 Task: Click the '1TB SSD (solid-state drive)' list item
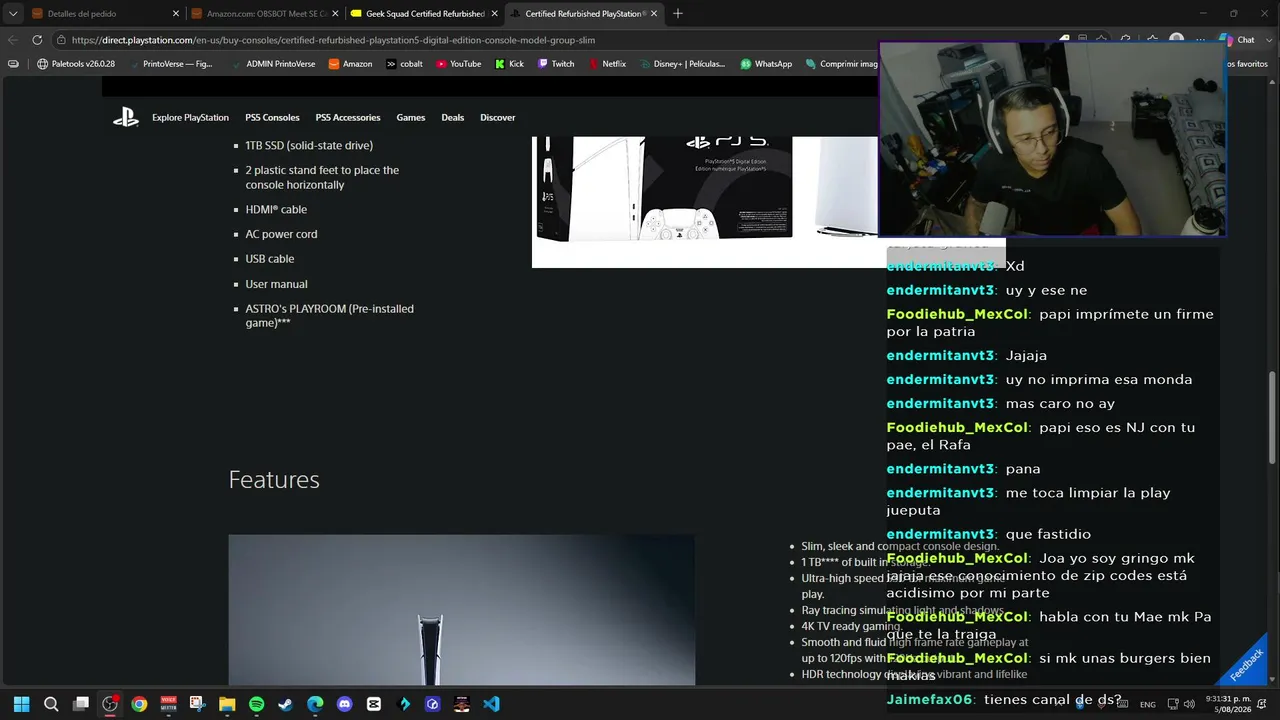coord(309,146)
